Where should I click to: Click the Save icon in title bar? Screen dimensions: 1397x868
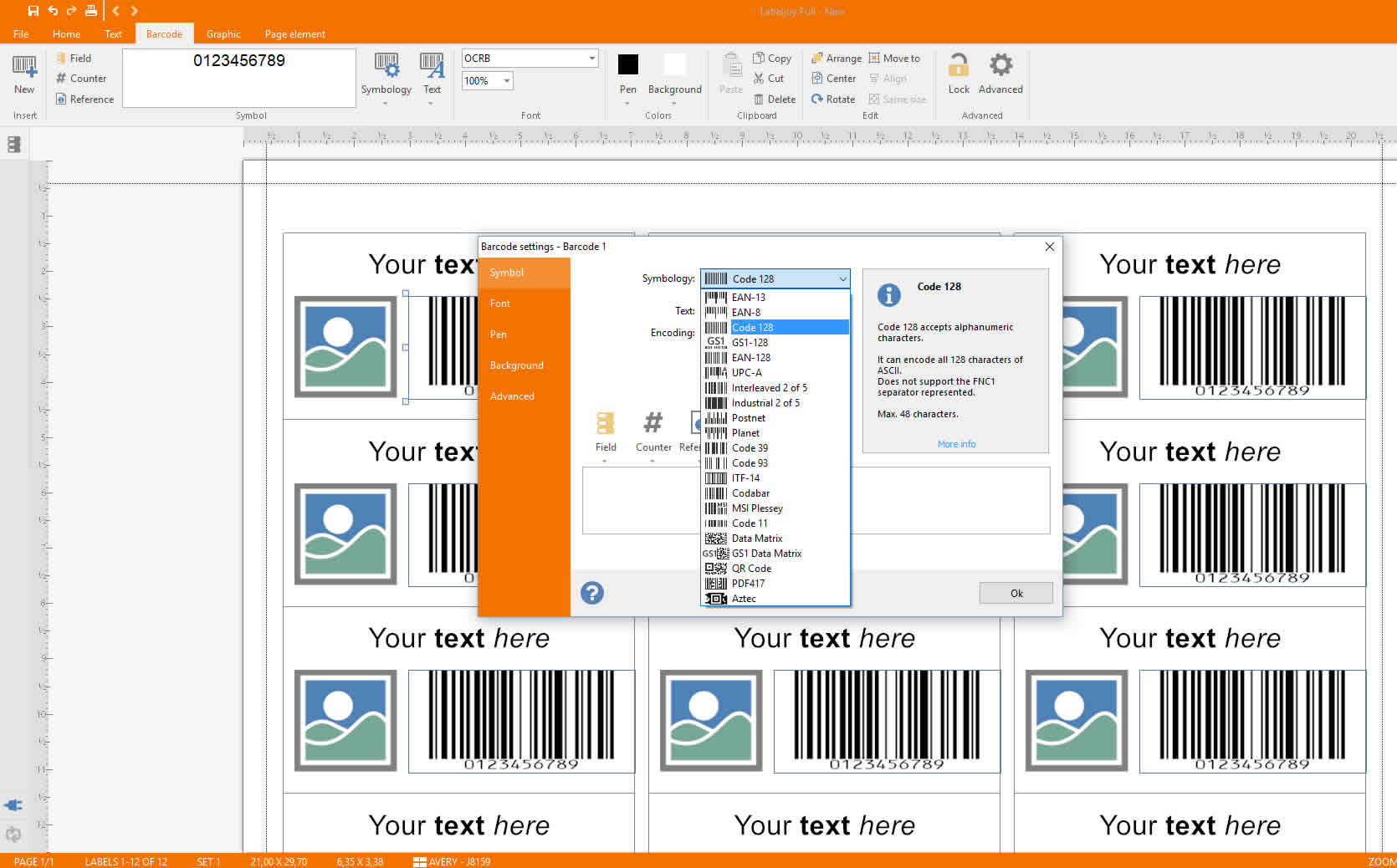click(x=33, y=11)
